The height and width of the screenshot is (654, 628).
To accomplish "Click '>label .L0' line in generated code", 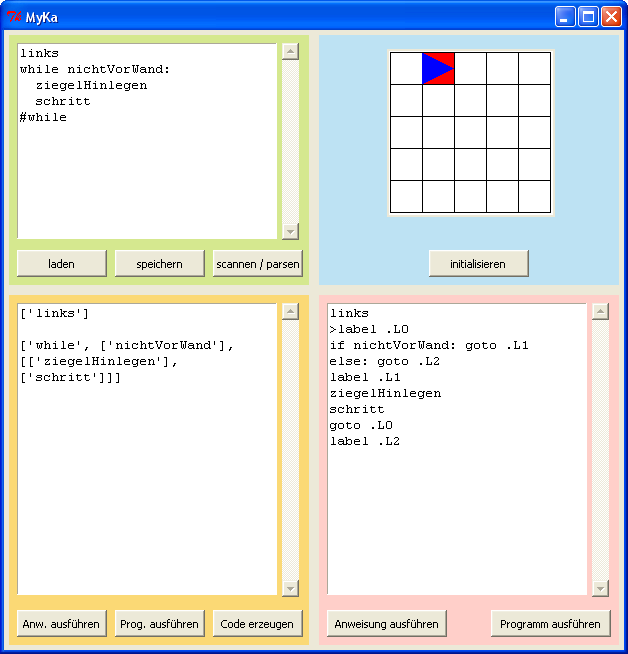I will (x=369, y=330).
